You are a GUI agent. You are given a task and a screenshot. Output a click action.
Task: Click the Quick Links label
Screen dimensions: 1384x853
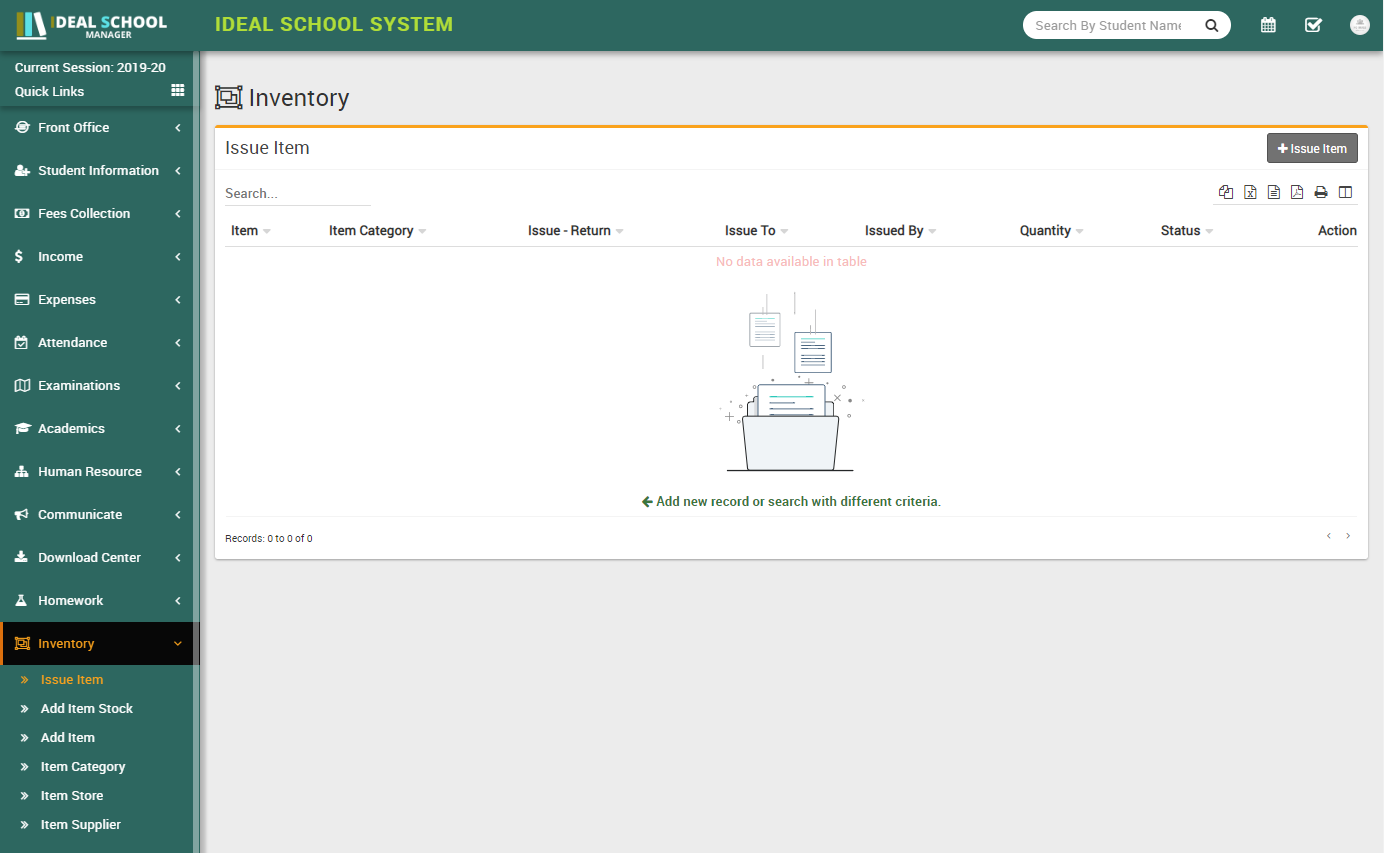click(49, 91)
